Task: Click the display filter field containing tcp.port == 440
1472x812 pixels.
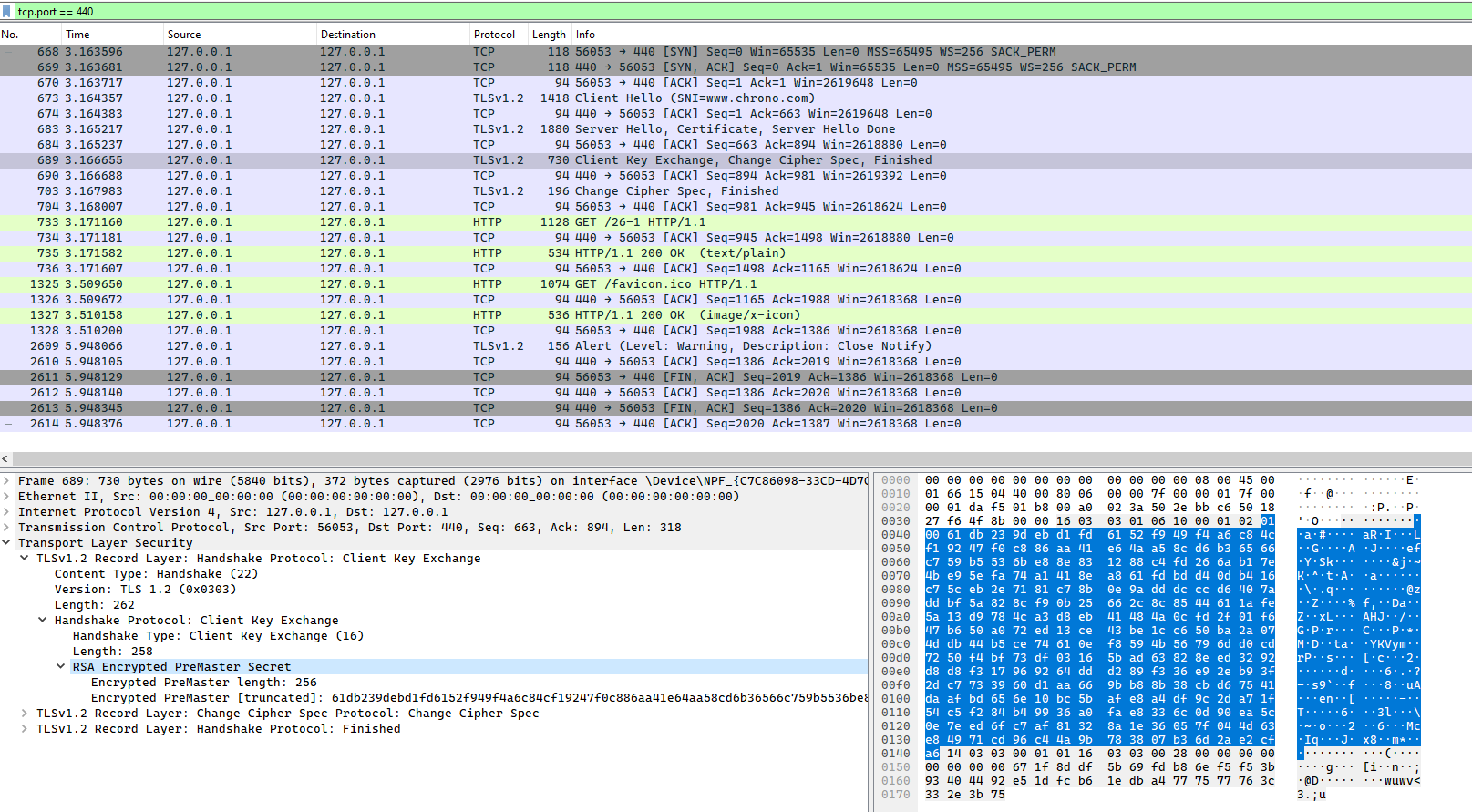Action: point(743,11)
